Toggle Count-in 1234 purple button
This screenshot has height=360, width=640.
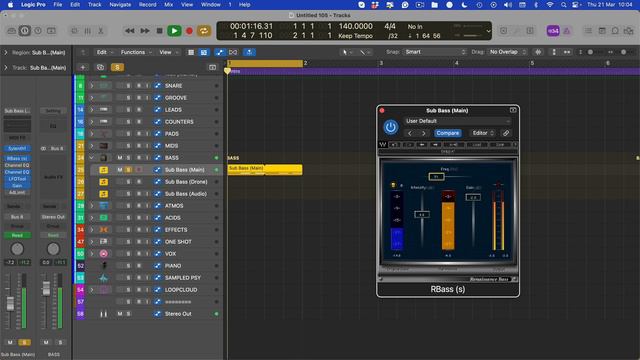pyautogui.click(x=553, y=31)
